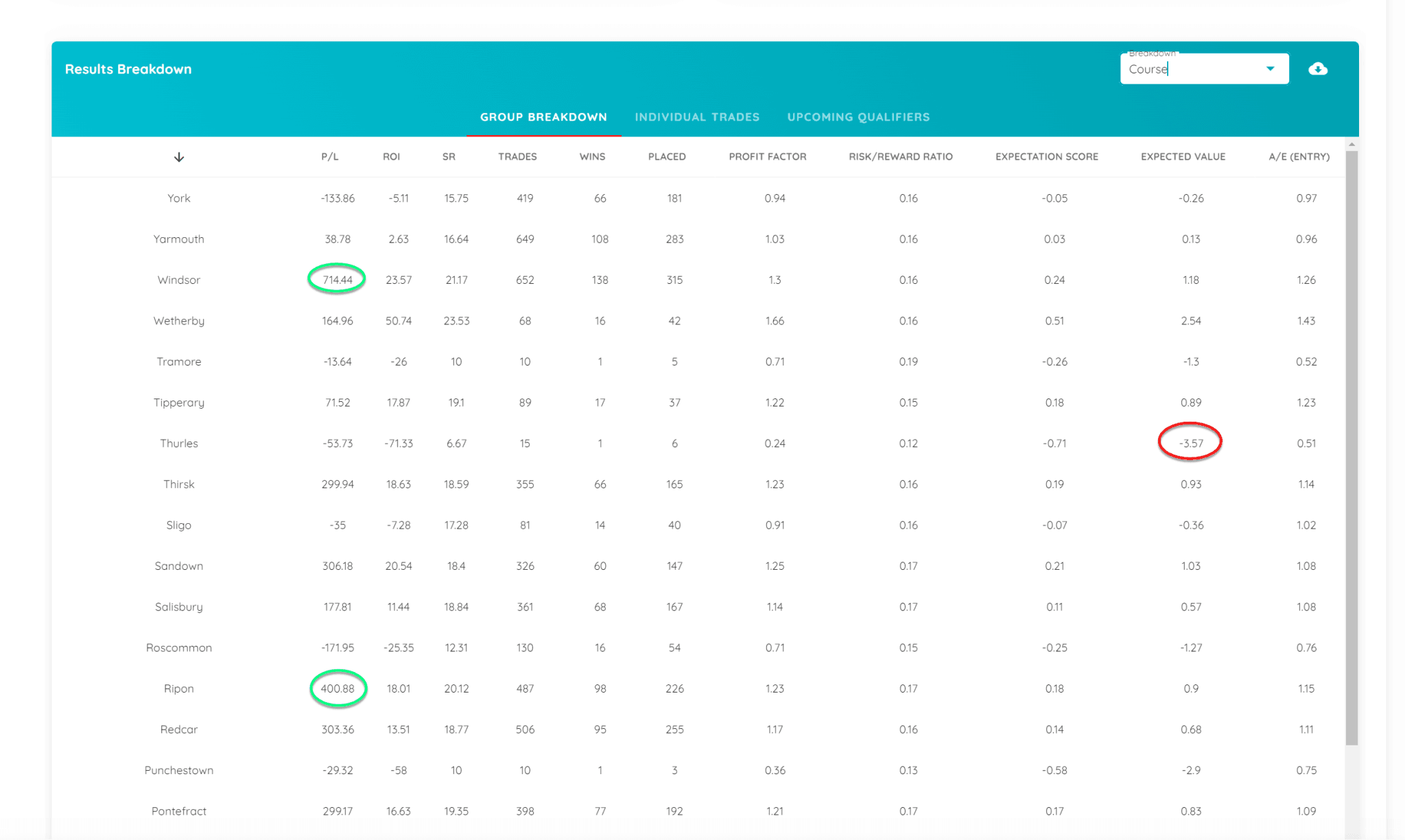Sort by Expected Value column header
The image size is (1405, 840).
[1183, 156]
